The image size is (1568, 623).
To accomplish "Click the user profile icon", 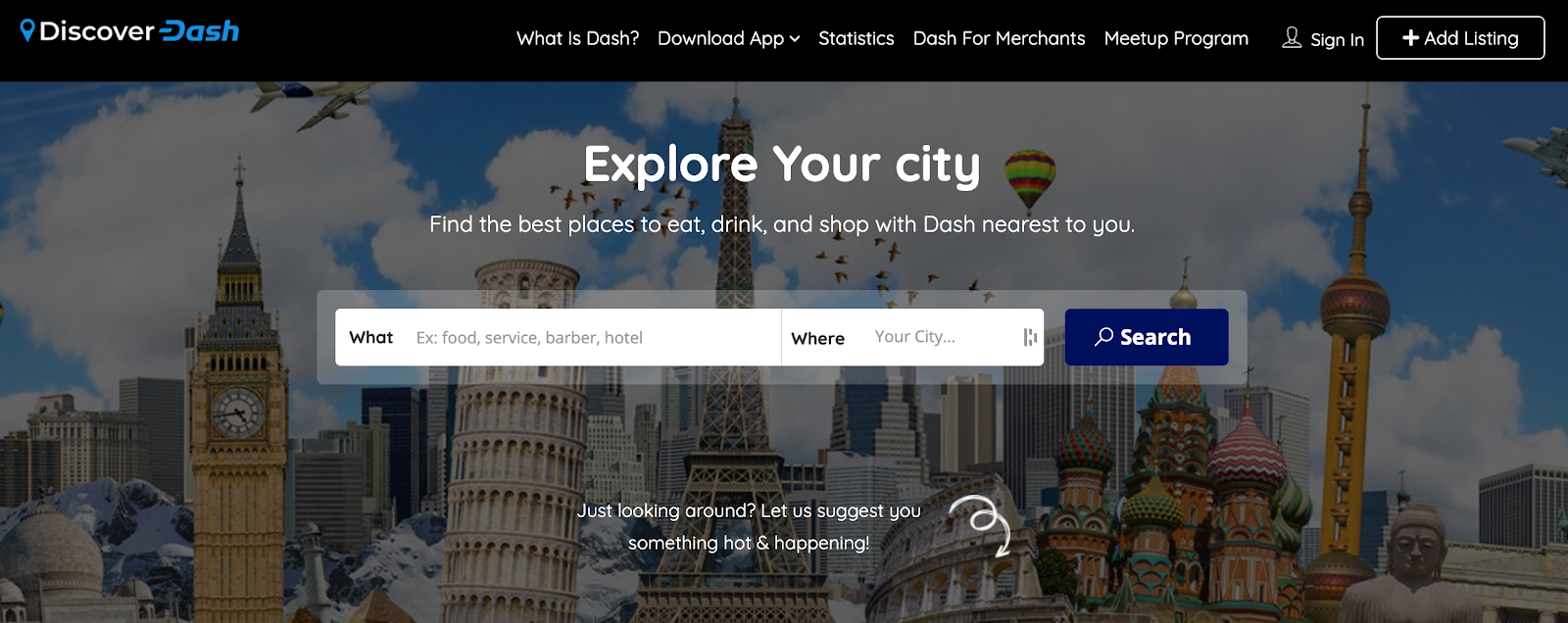I will 1292,37.
